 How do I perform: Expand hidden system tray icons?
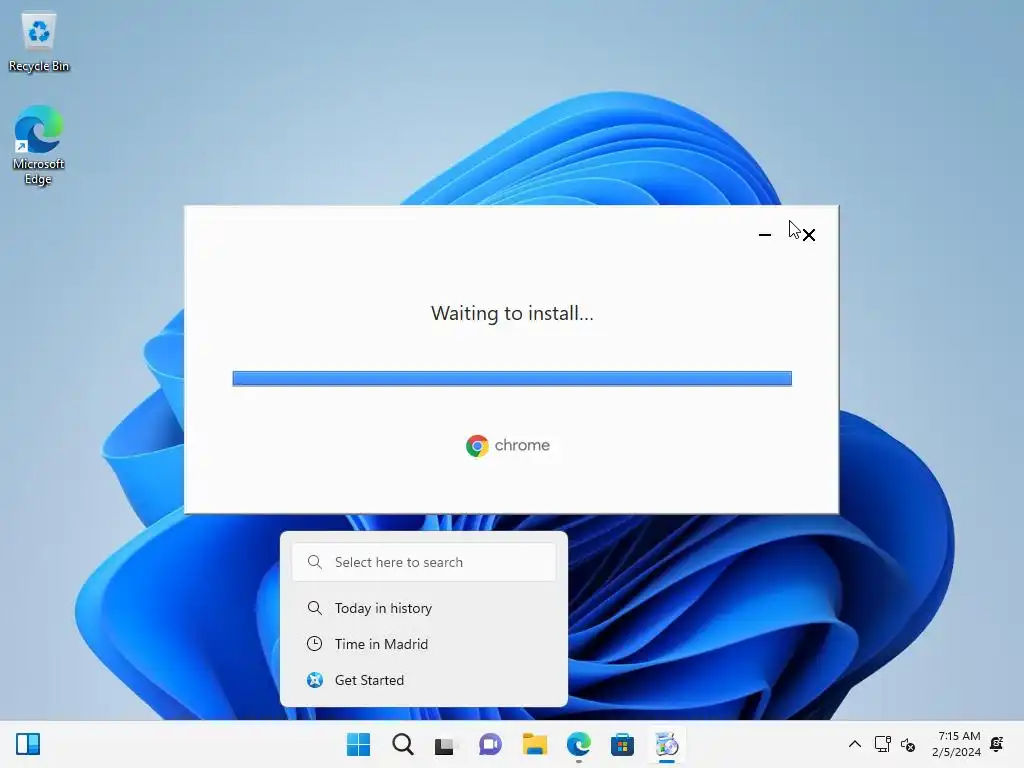point(854,744)
